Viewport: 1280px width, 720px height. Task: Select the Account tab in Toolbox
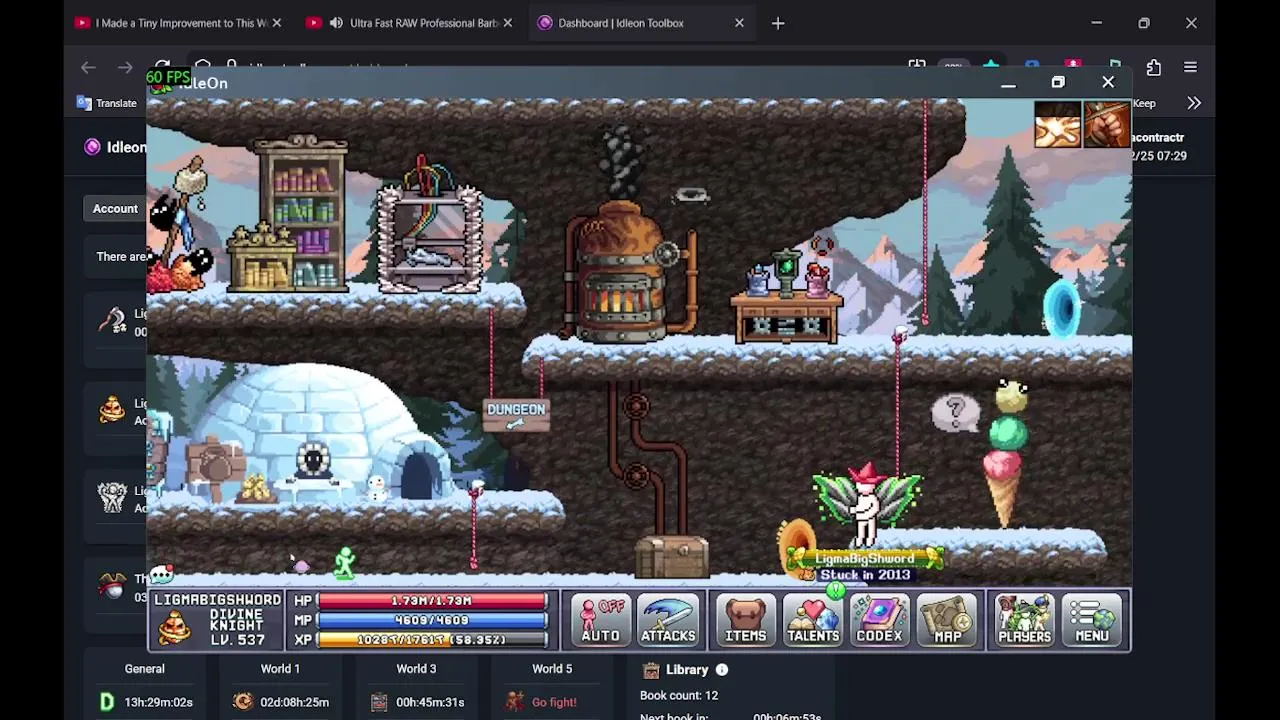tap(115, 208)
